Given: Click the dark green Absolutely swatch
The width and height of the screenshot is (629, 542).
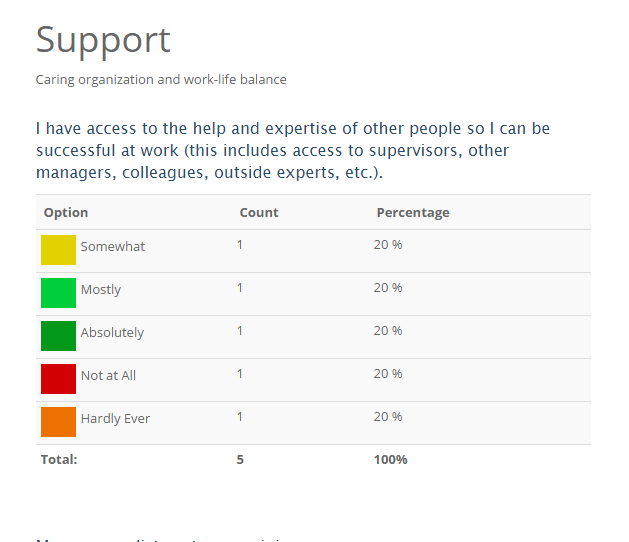Looking at the screenshot, I should point(58,336).
